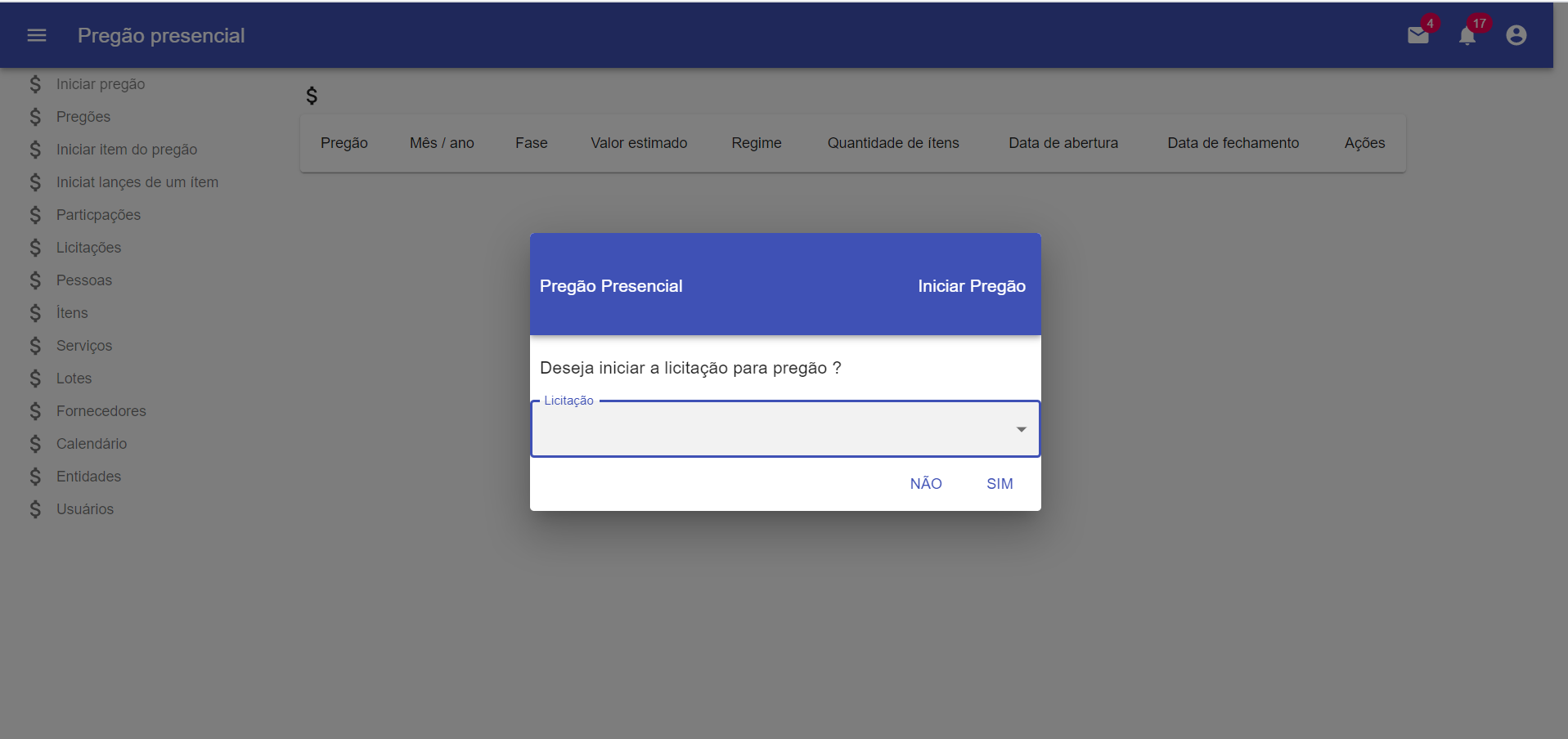Go to Ítens page
Screen dimensions: 1568x739
tap(72, 313)
